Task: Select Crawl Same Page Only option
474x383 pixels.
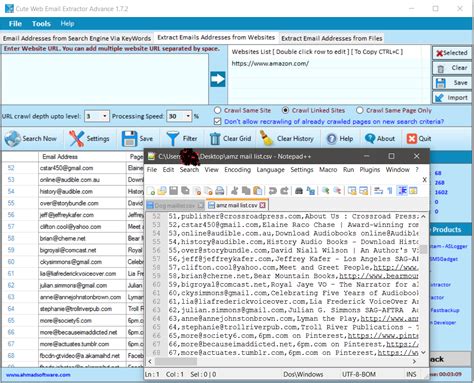Action: click(360, 110)
